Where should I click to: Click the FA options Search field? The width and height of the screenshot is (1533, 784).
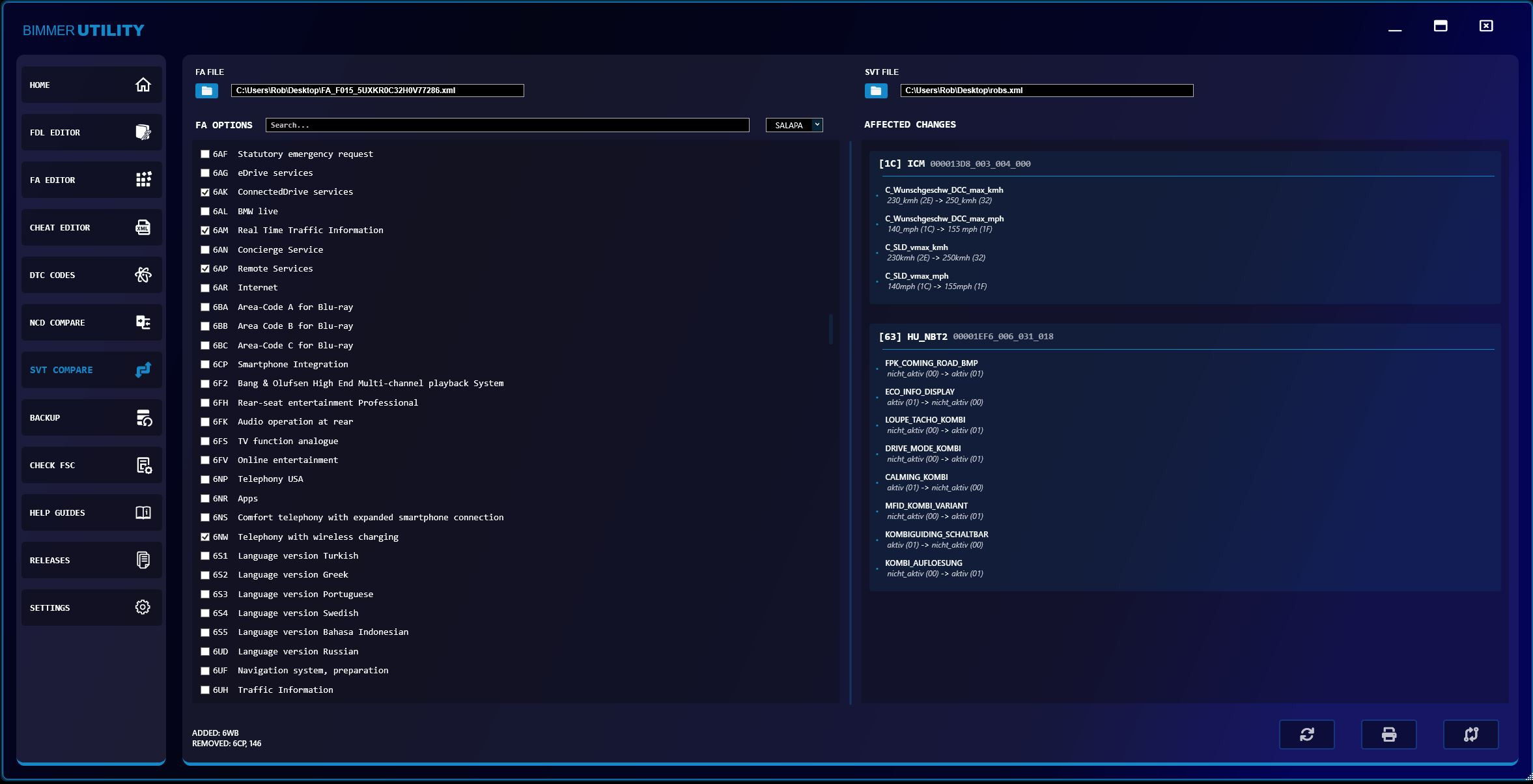pyautogui.click(x=507, y=125)
